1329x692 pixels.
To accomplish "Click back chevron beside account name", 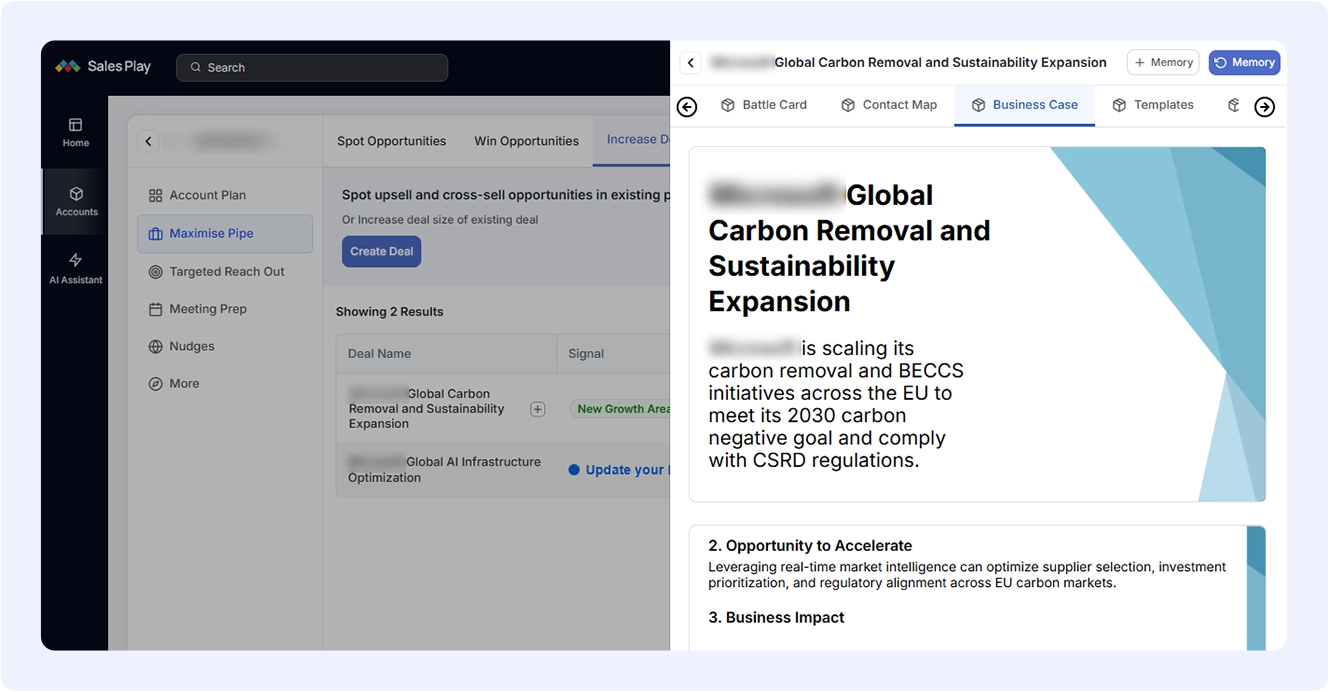I will pos(149,142).
